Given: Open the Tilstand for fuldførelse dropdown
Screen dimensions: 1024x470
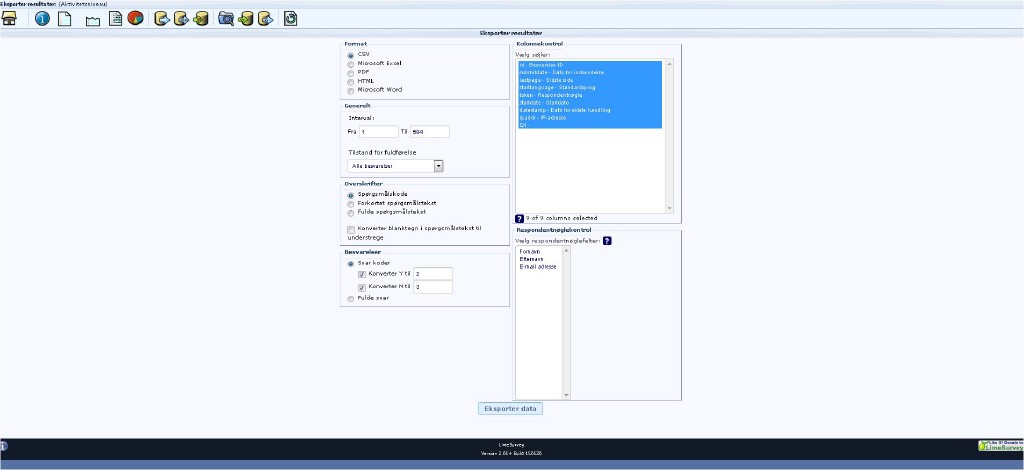Looking at the screenshot, I should click(x=438, y=166).
